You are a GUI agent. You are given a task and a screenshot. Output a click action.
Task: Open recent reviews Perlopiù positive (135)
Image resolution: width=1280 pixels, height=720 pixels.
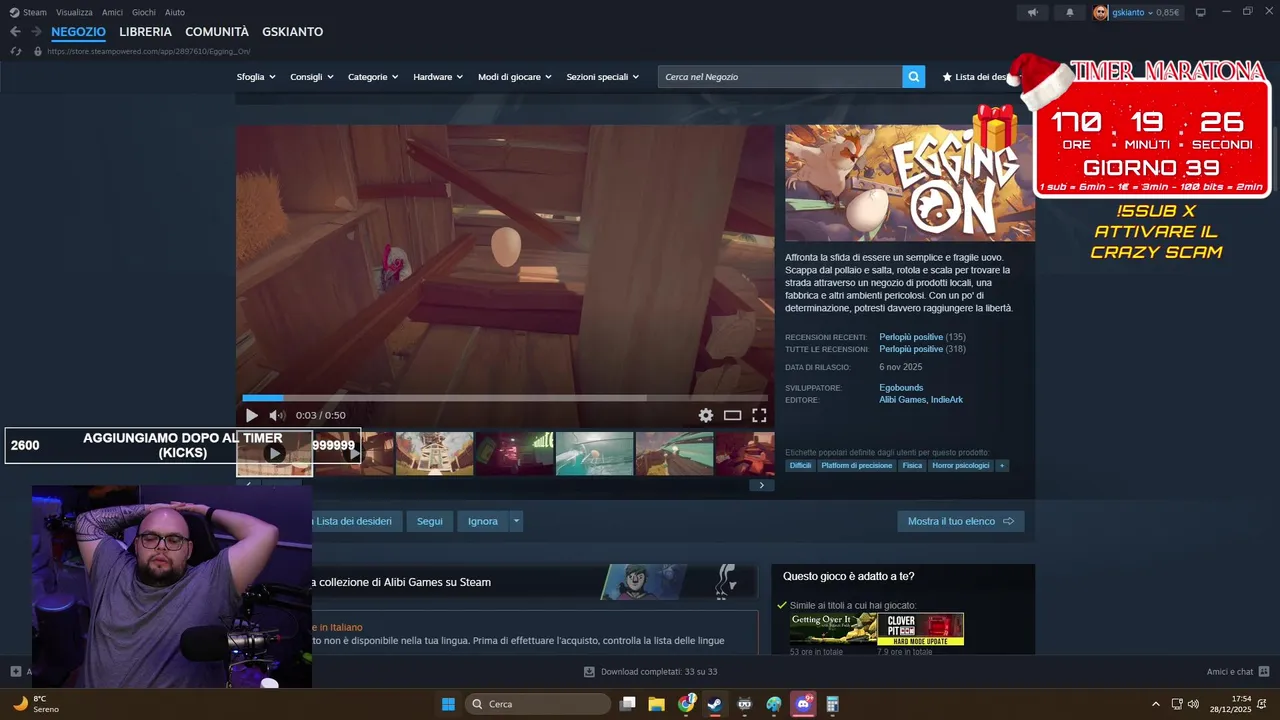pos(922,337)
